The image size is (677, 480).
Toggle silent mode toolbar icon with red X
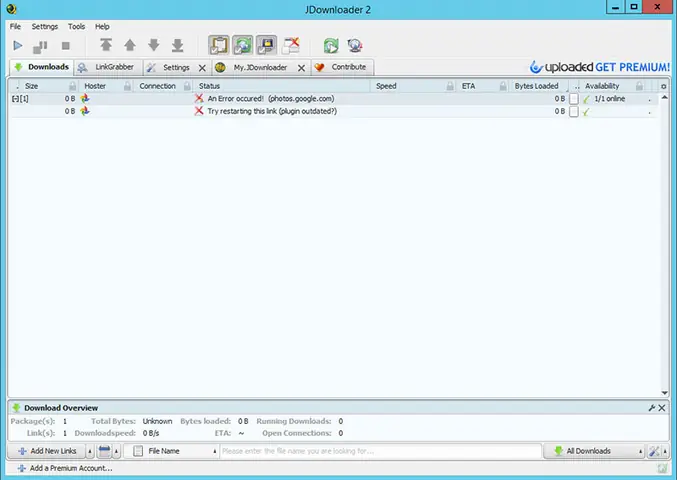pyautogui.click(x=291, y=45)
